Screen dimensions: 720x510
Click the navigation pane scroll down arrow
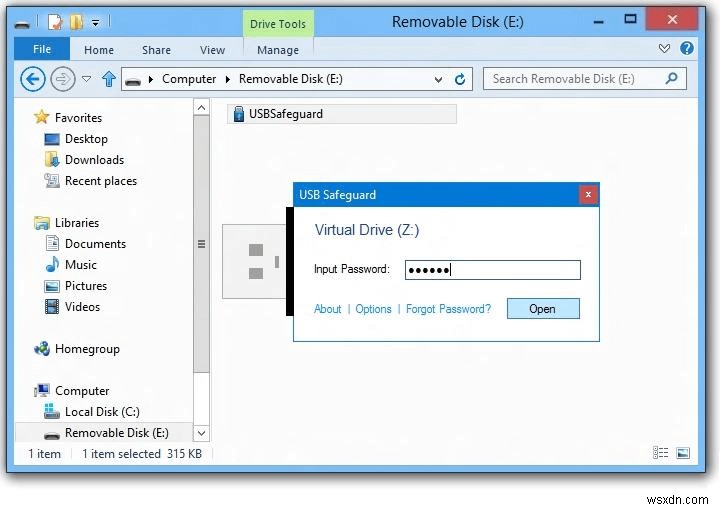[x=201, y=433]
